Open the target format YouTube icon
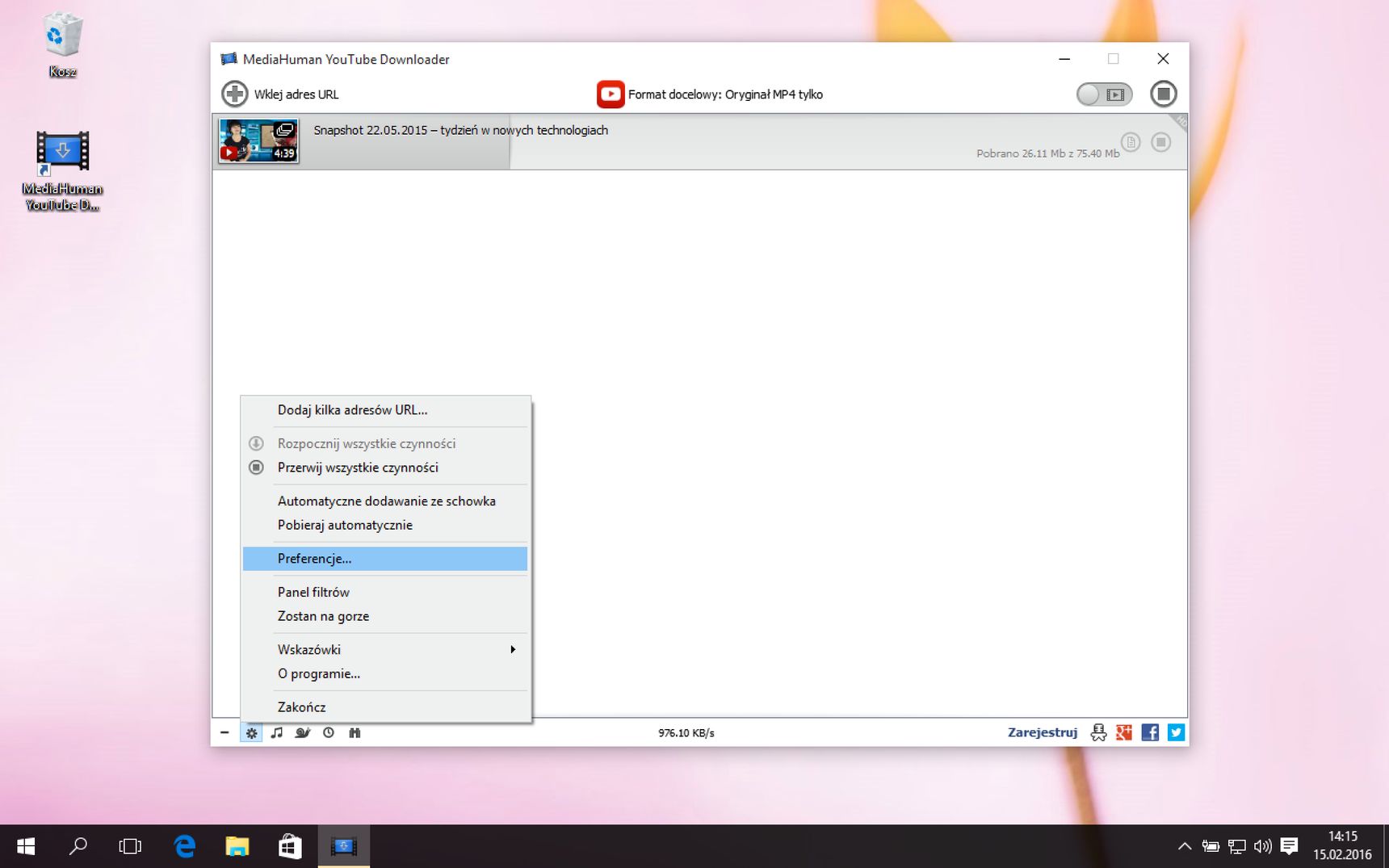 tap(611, 94)
